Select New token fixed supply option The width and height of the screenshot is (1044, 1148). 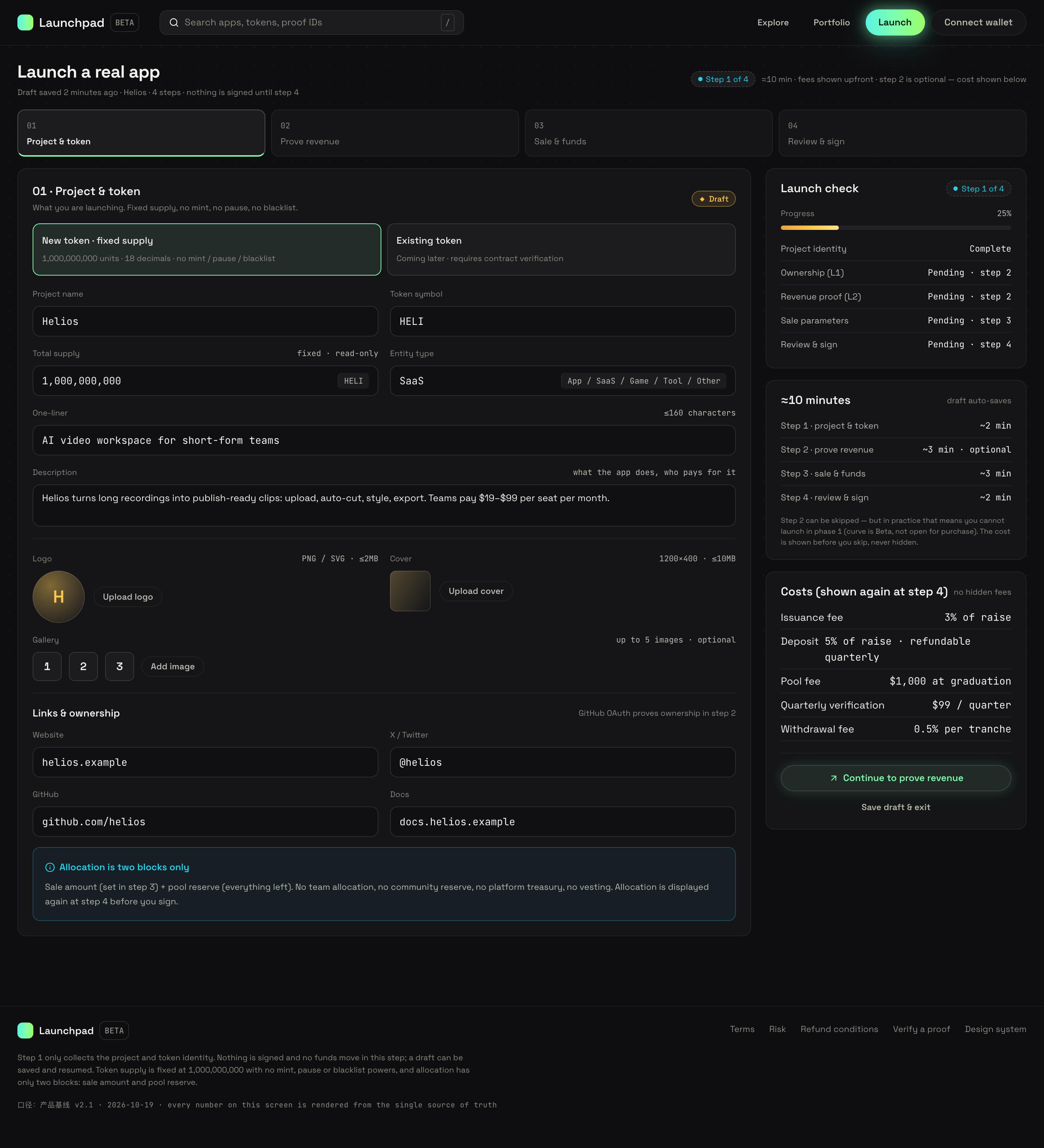coord(207,249)
